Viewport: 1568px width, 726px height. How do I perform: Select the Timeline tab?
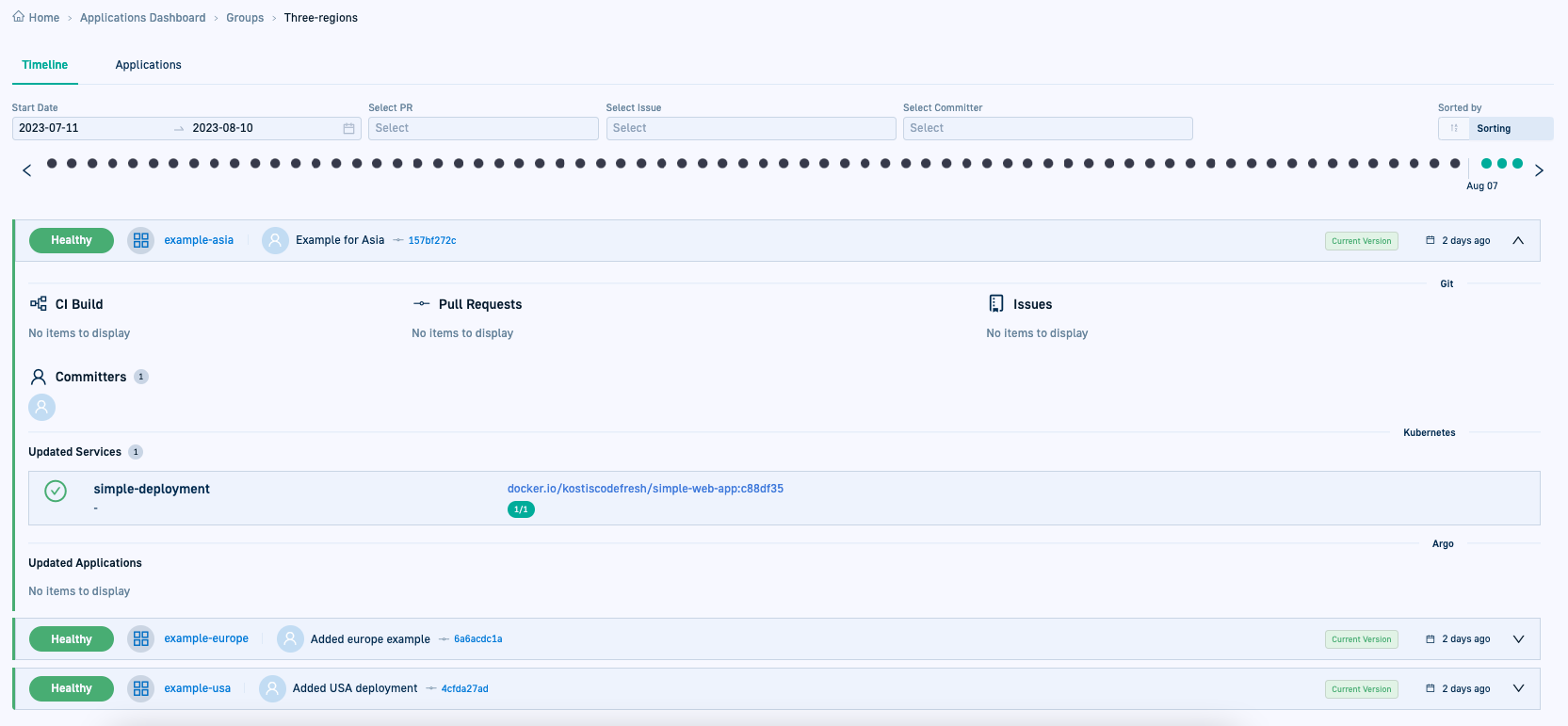coord(45,65)
